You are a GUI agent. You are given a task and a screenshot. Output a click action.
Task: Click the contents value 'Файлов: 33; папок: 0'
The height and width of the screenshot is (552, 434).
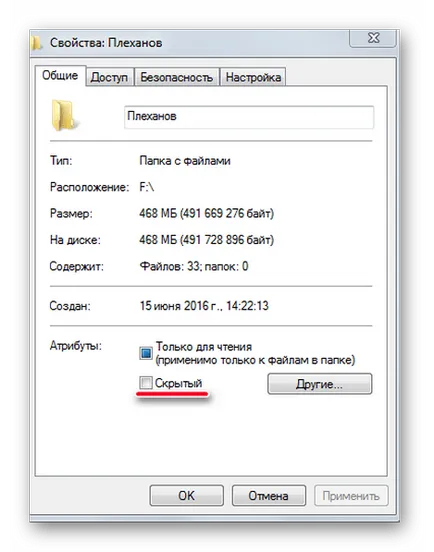click(194, 266)
